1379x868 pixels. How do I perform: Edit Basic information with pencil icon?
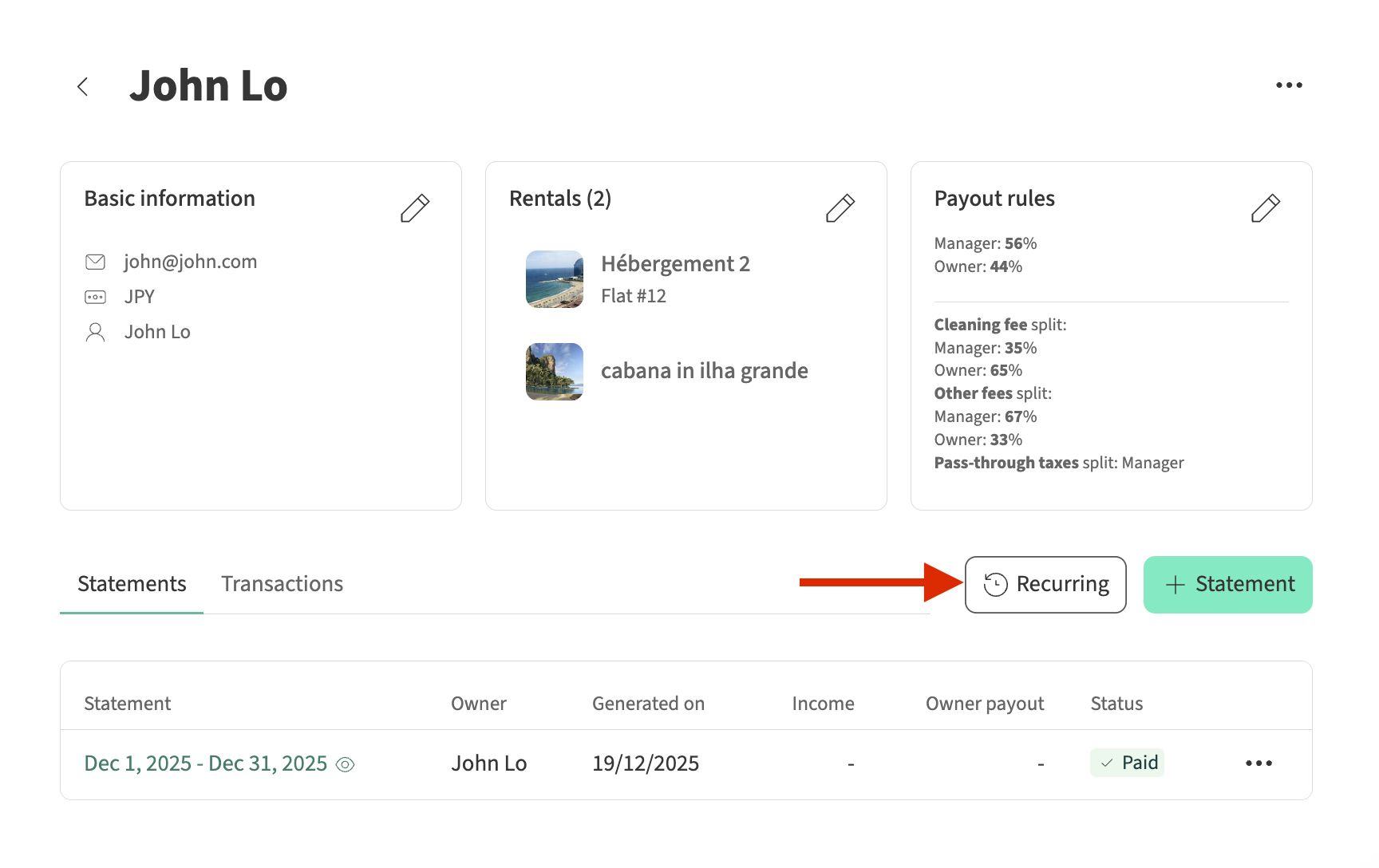tap(414, 208)
